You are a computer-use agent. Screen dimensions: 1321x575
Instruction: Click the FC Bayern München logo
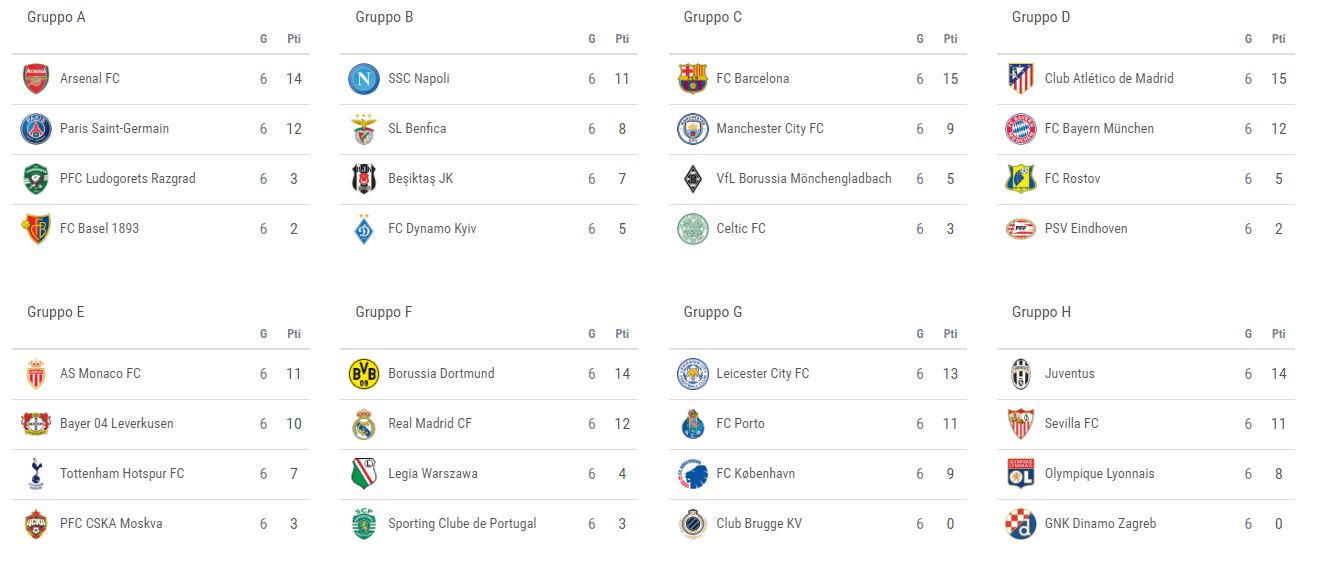point(1020,129)
